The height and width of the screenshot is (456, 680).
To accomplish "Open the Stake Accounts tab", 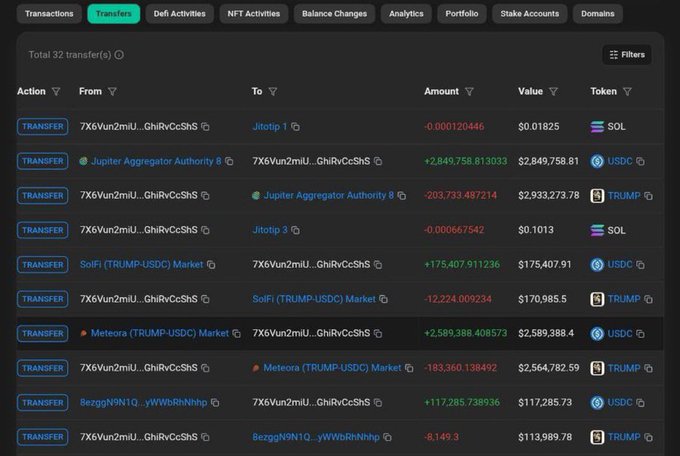I will pos(530,13).
